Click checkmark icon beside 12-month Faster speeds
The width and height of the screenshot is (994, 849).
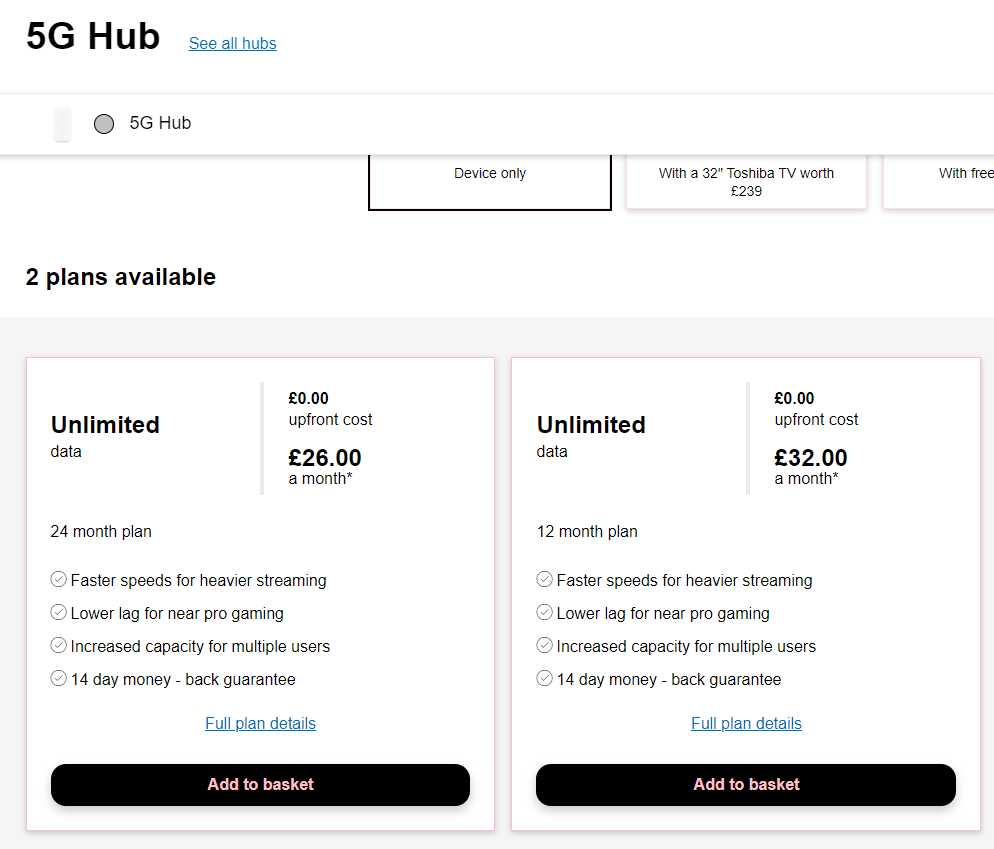pyautogui.click(x=545, y=579)
